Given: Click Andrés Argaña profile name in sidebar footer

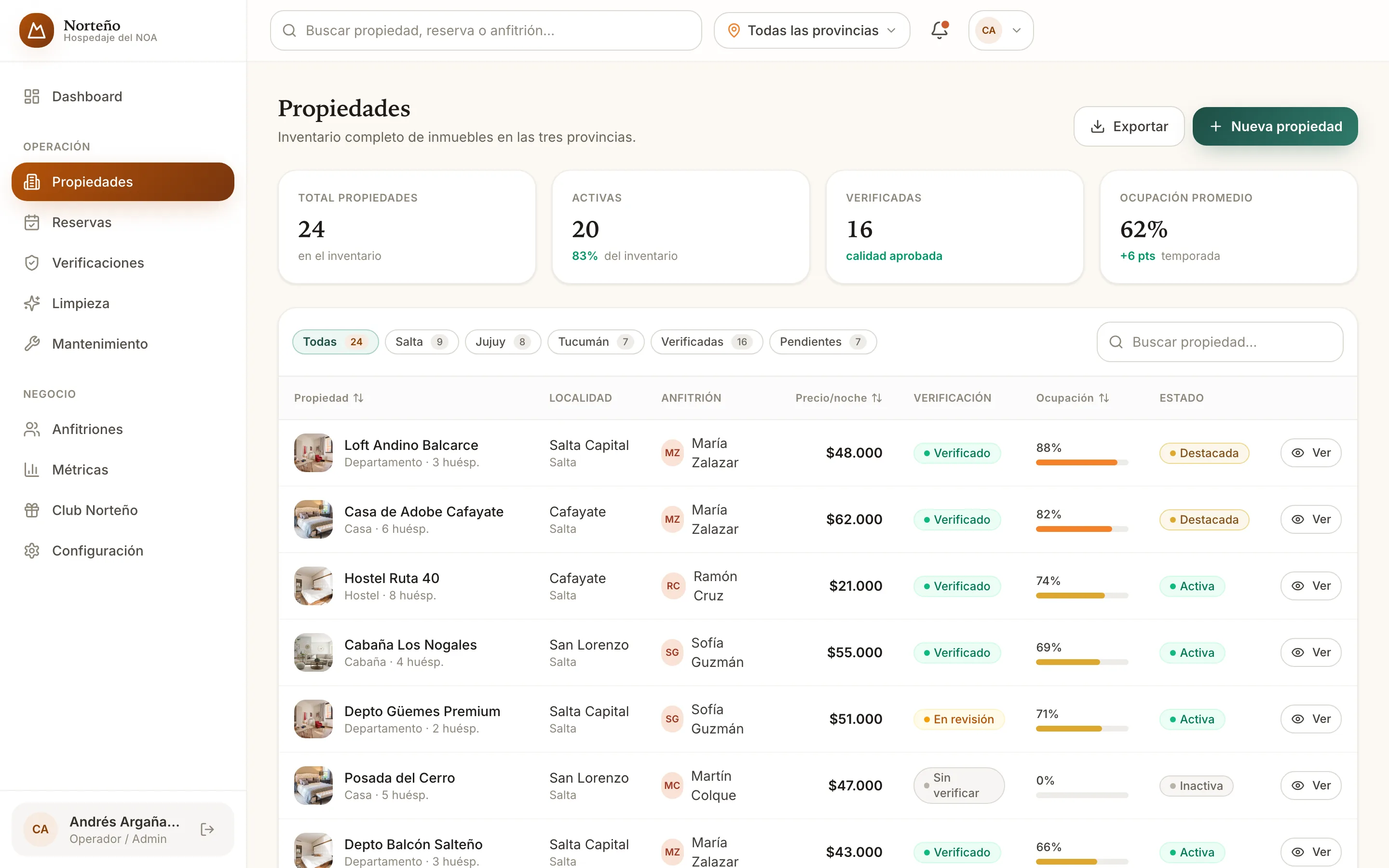Looking at the screenshot, I should click(124, 822).
